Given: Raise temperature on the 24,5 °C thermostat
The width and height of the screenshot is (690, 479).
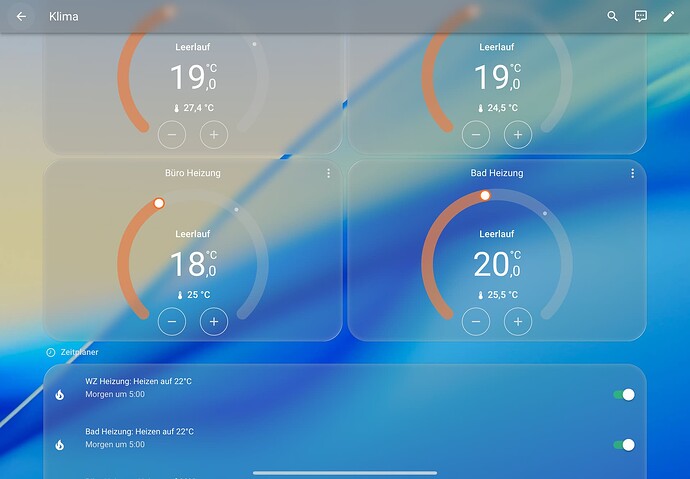Looking at the screenshot, I should [x=518, y=135].
